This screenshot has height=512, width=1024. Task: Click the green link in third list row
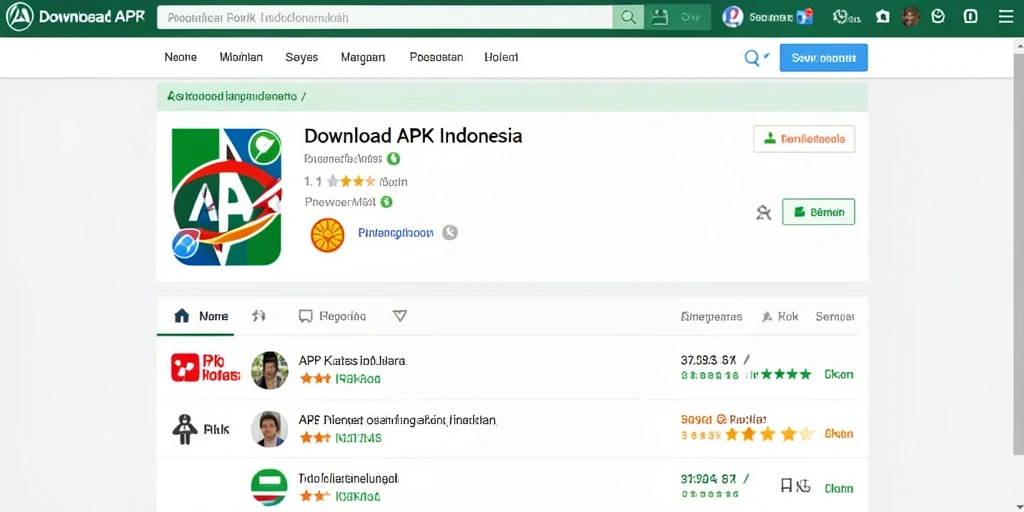coord(358,497)
